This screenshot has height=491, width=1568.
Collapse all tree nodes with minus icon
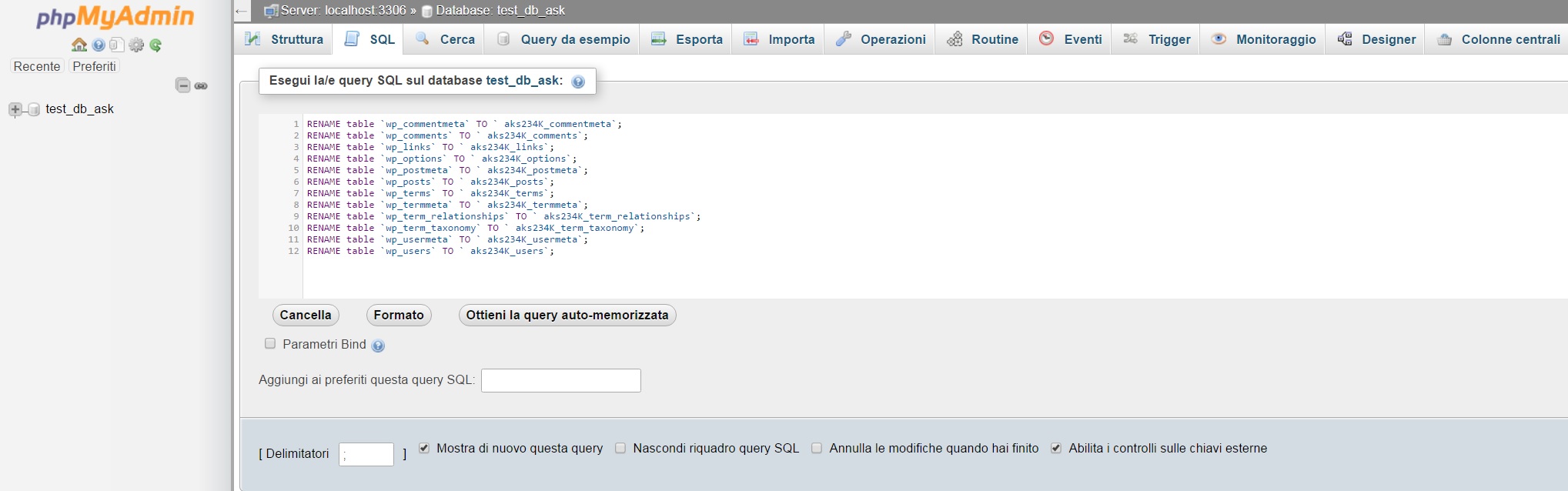coord(183,85)
